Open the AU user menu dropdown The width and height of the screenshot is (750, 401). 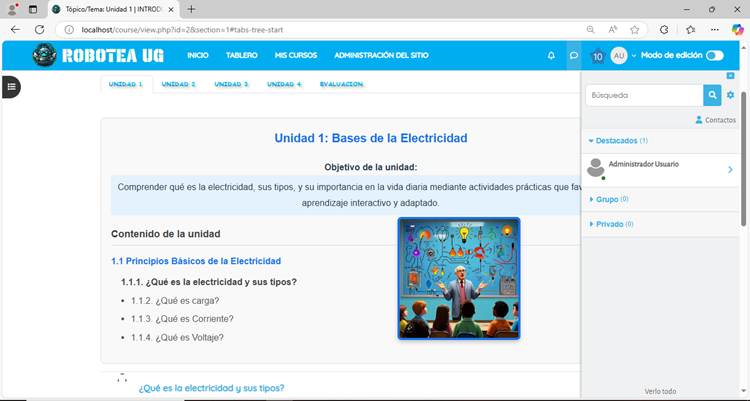tap(623, 56)
